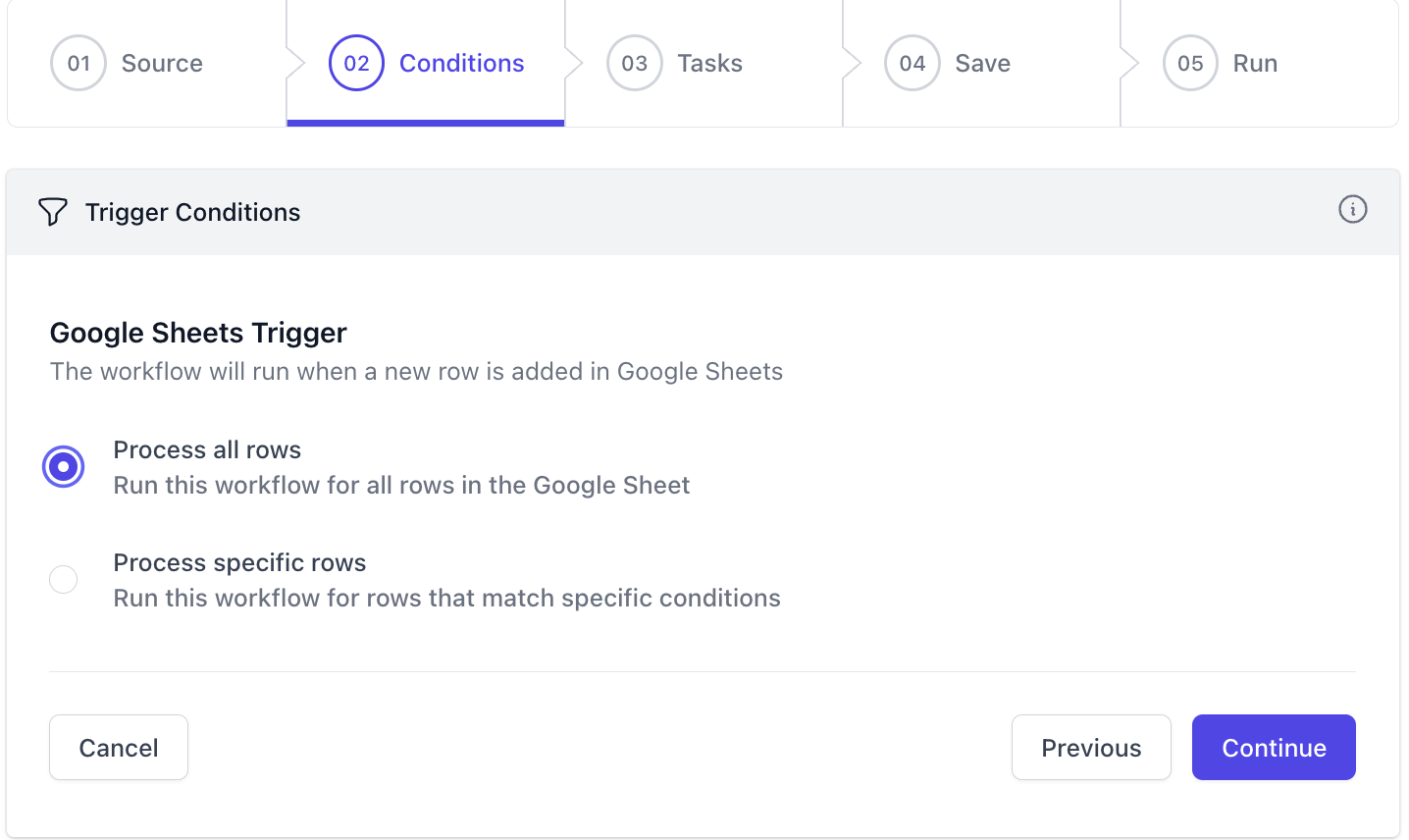Image resolution: width=1409 pixels, height=840 pixels.
Task: Click the info icon in Trigger Conditions header
Action: (x=1352, y=209)
